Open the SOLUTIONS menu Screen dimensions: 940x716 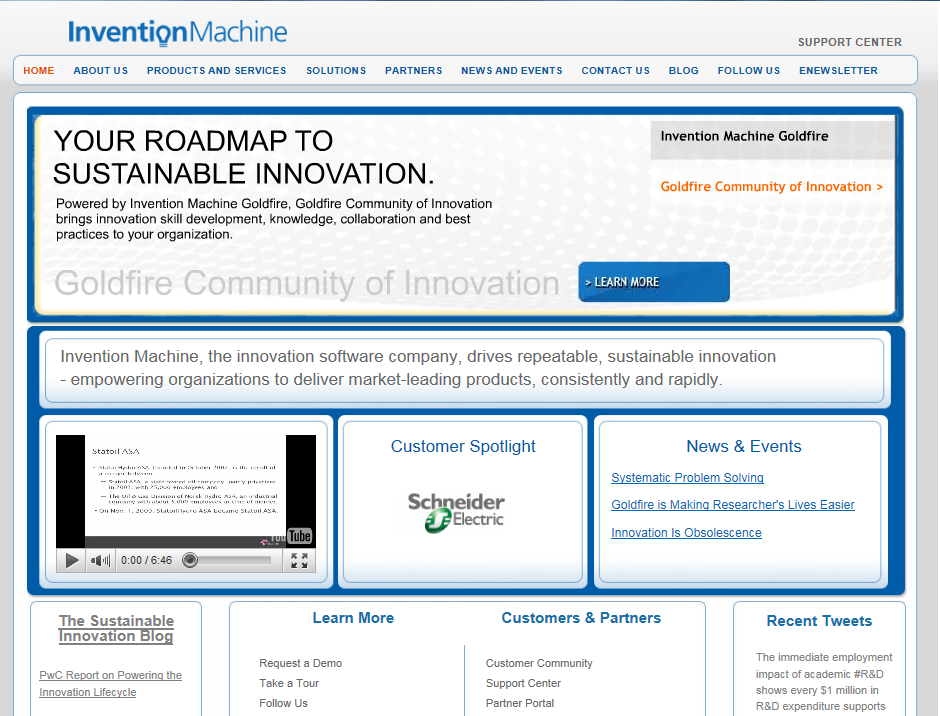pyautogui.click(x=336, y=70)
